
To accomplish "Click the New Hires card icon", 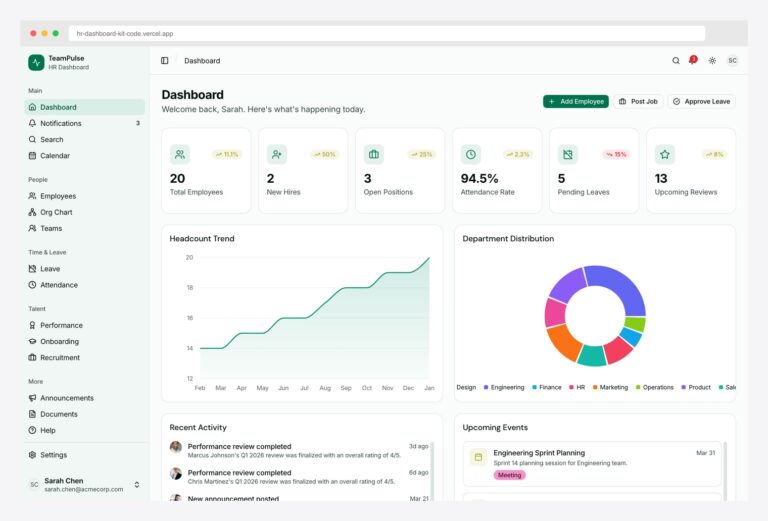I will (x=277, y=155).
